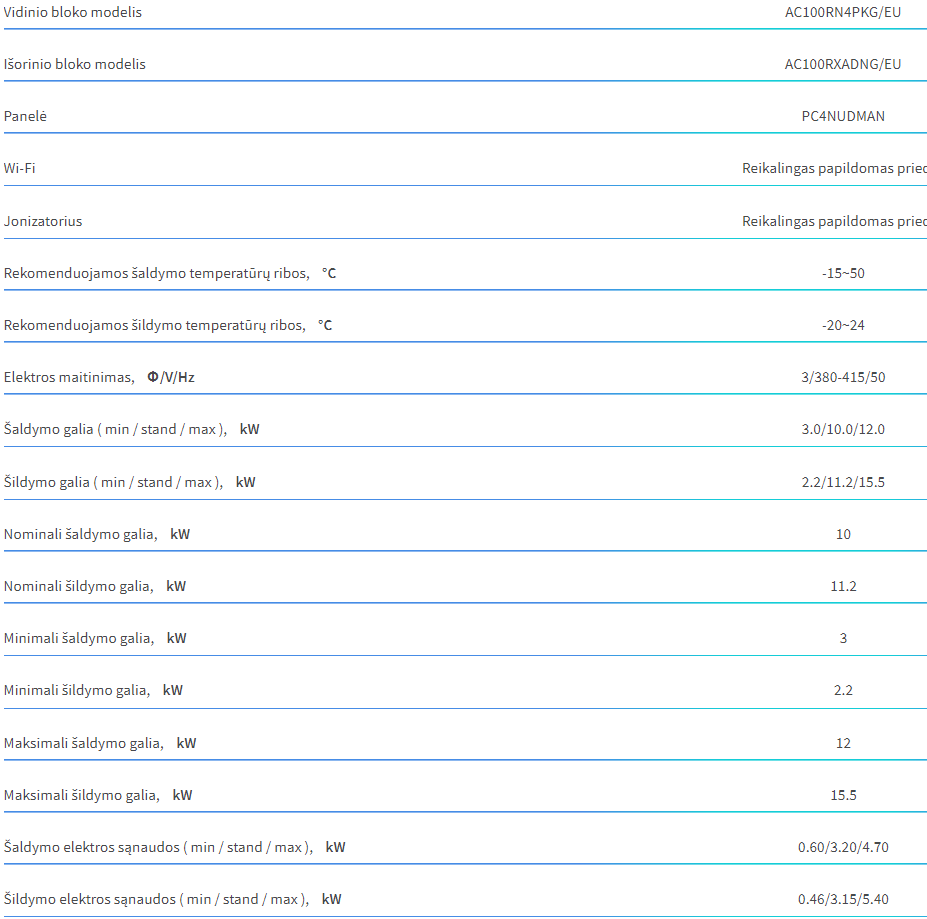
Task: Click cooling power consumption value 0.60/3.20/4.70
Action: 843,847
